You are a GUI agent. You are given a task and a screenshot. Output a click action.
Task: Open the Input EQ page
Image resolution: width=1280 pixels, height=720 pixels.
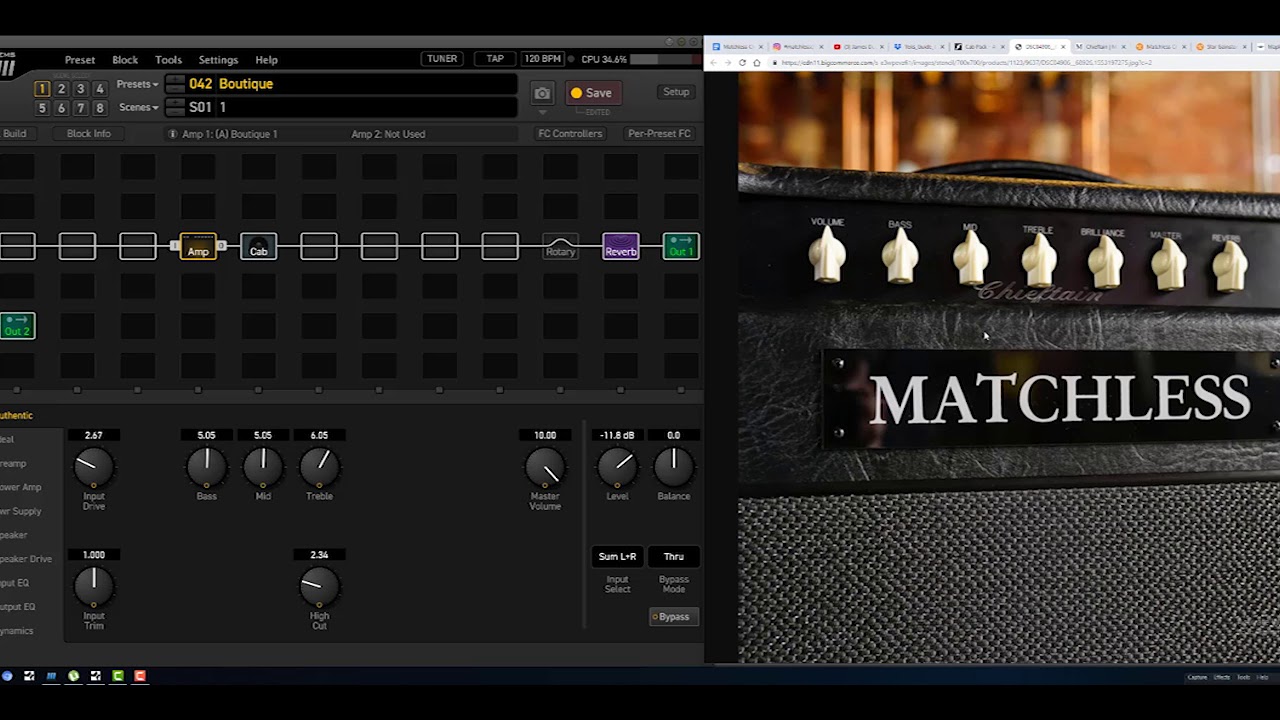point(17,583)
